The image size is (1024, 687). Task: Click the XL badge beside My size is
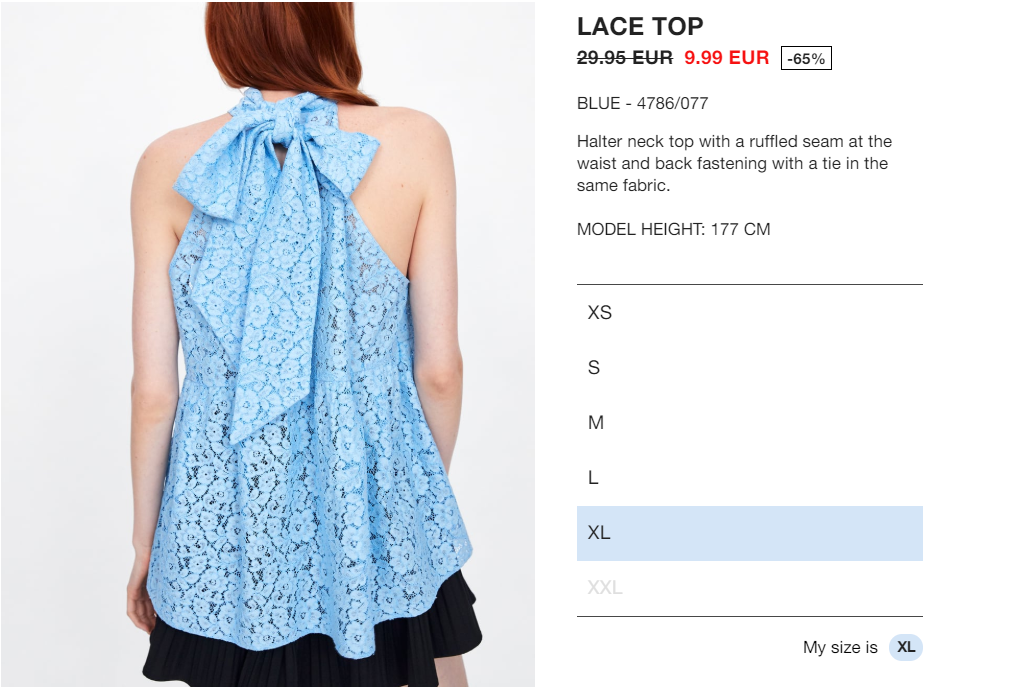pyautogui.click(x=905, y=647)
